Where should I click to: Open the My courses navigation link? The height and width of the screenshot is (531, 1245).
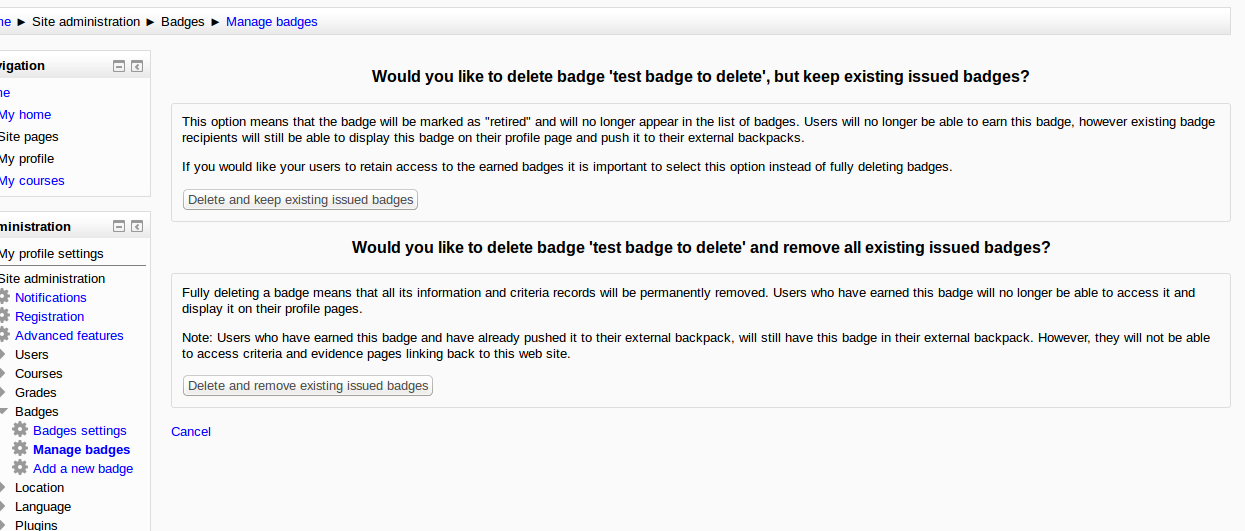(x=32, y=181)
